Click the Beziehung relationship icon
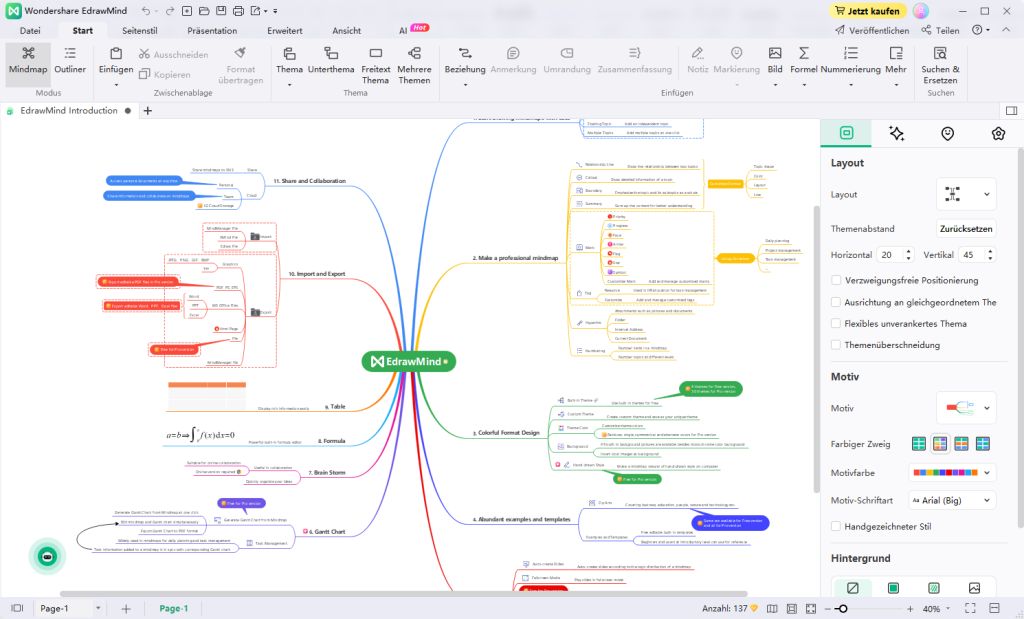The image size is (1024, 619). 465,60
